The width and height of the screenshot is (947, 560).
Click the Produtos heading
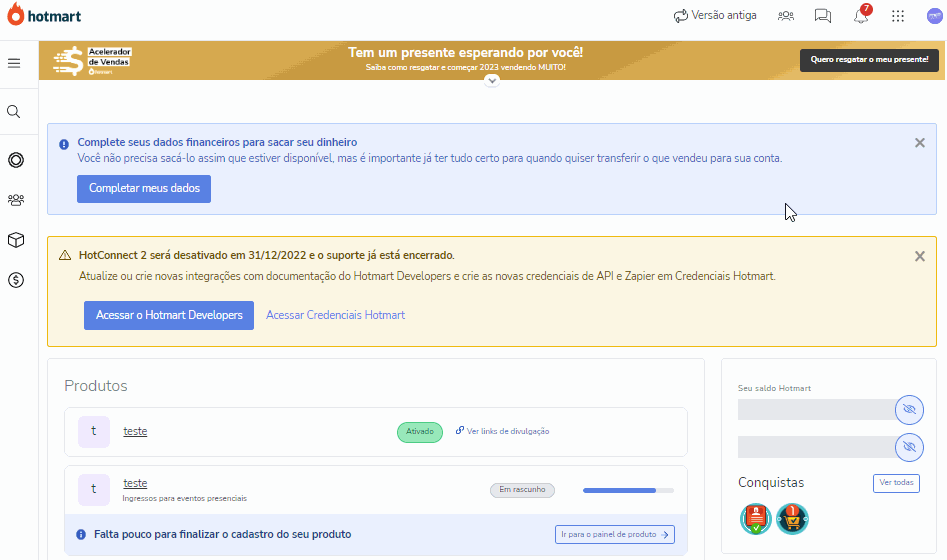coord(96,386)
